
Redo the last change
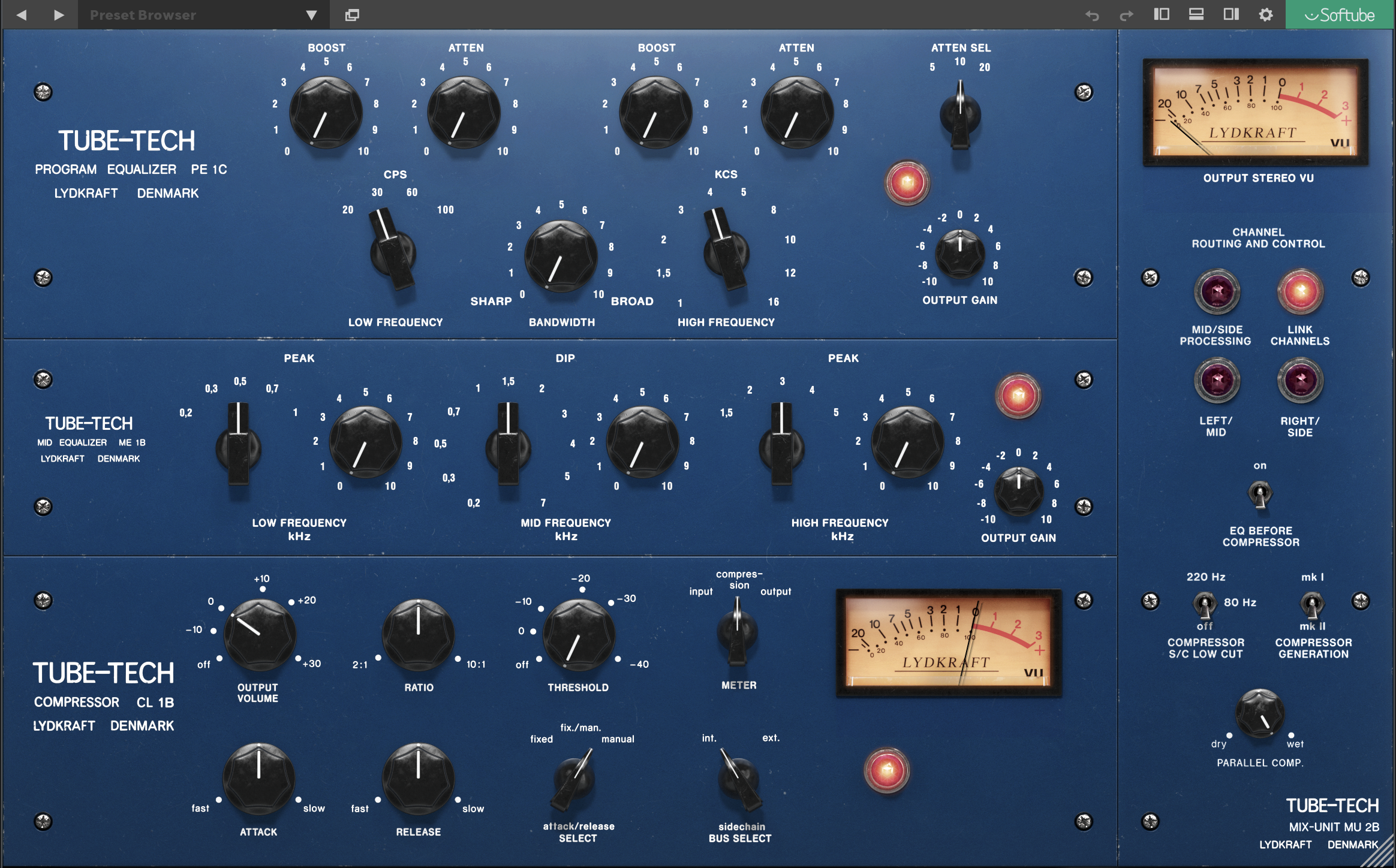(1127, 15)
